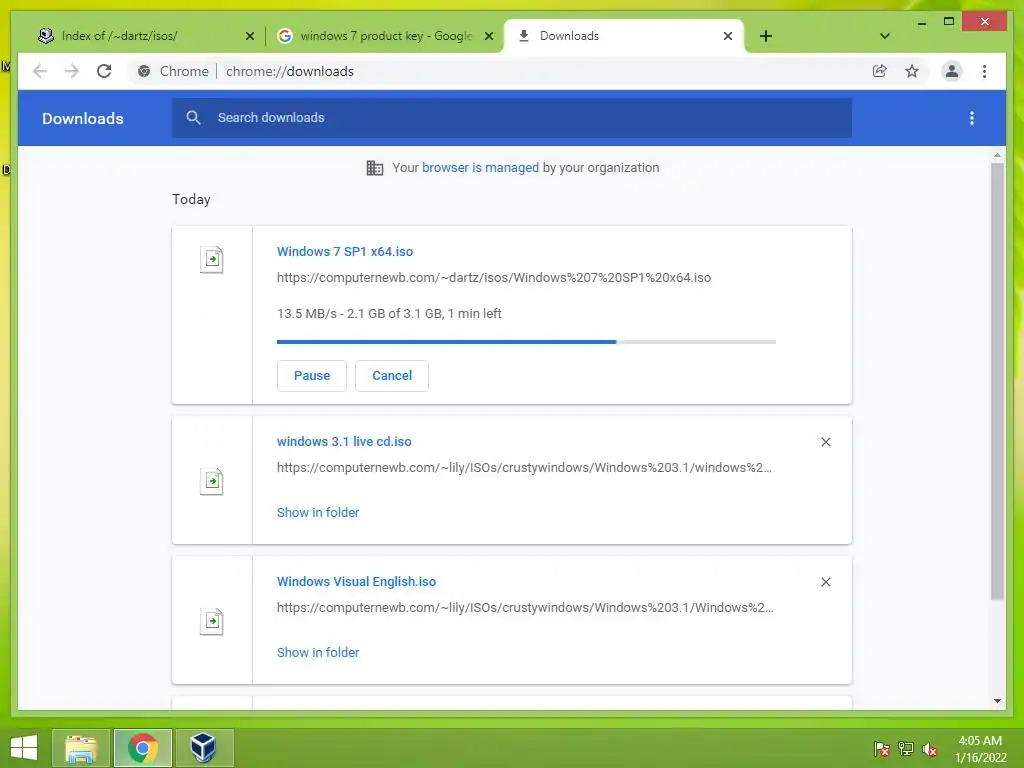Click the Downloads page title

tap(83, 118)
